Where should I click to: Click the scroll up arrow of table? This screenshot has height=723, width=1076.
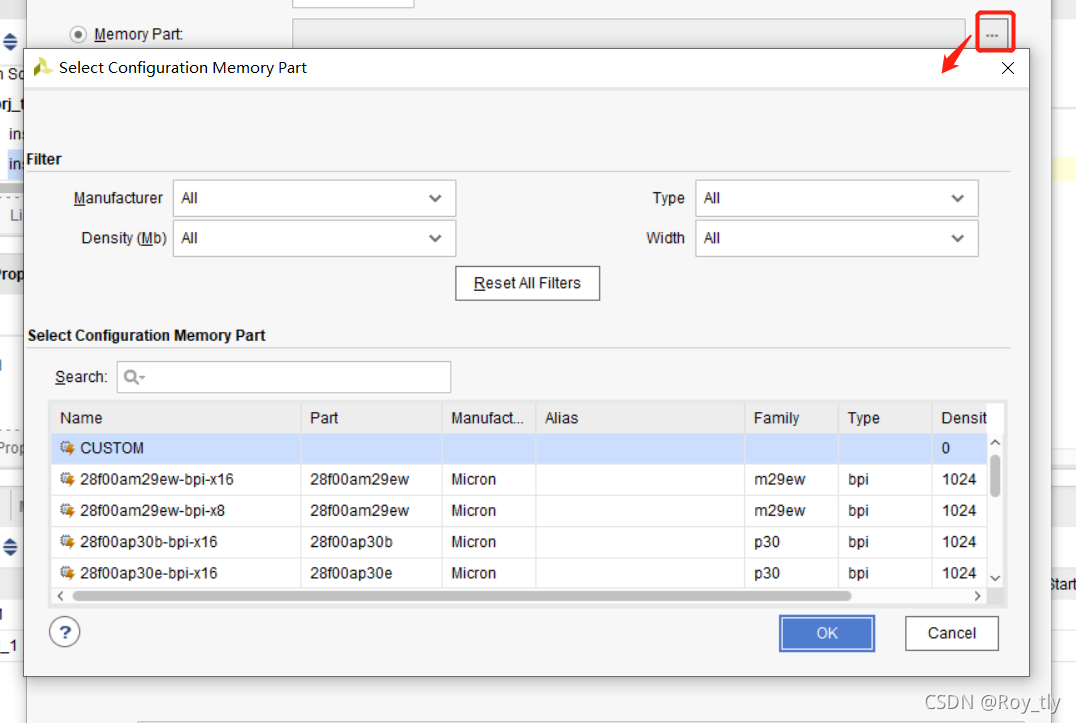pos(995,442)
